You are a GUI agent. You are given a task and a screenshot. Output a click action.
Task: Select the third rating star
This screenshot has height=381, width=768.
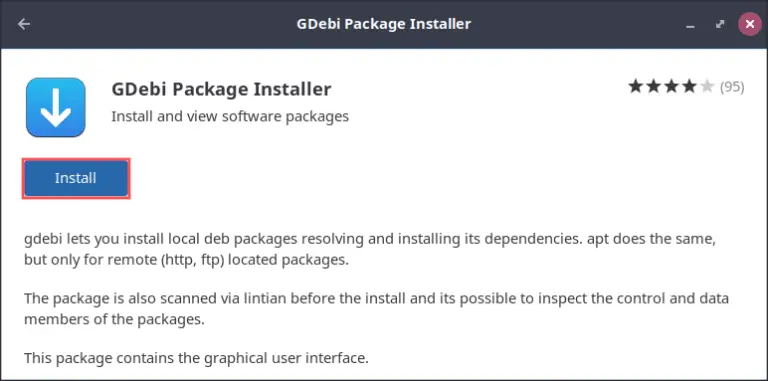tap(672, 87)
